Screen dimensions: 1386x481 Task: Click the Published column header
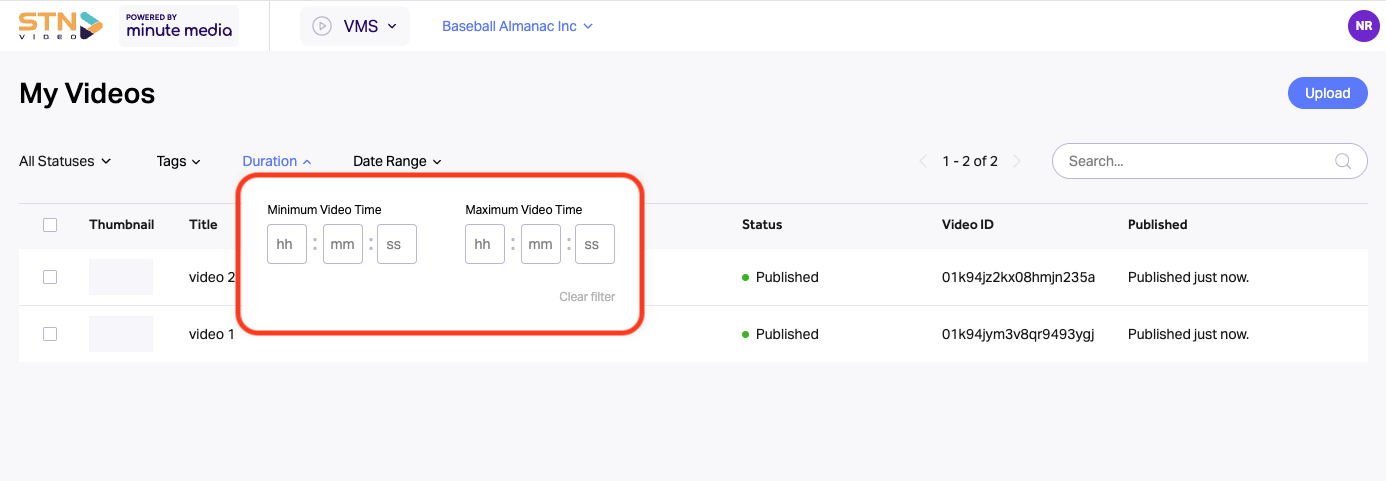[x=1158, y=225]
